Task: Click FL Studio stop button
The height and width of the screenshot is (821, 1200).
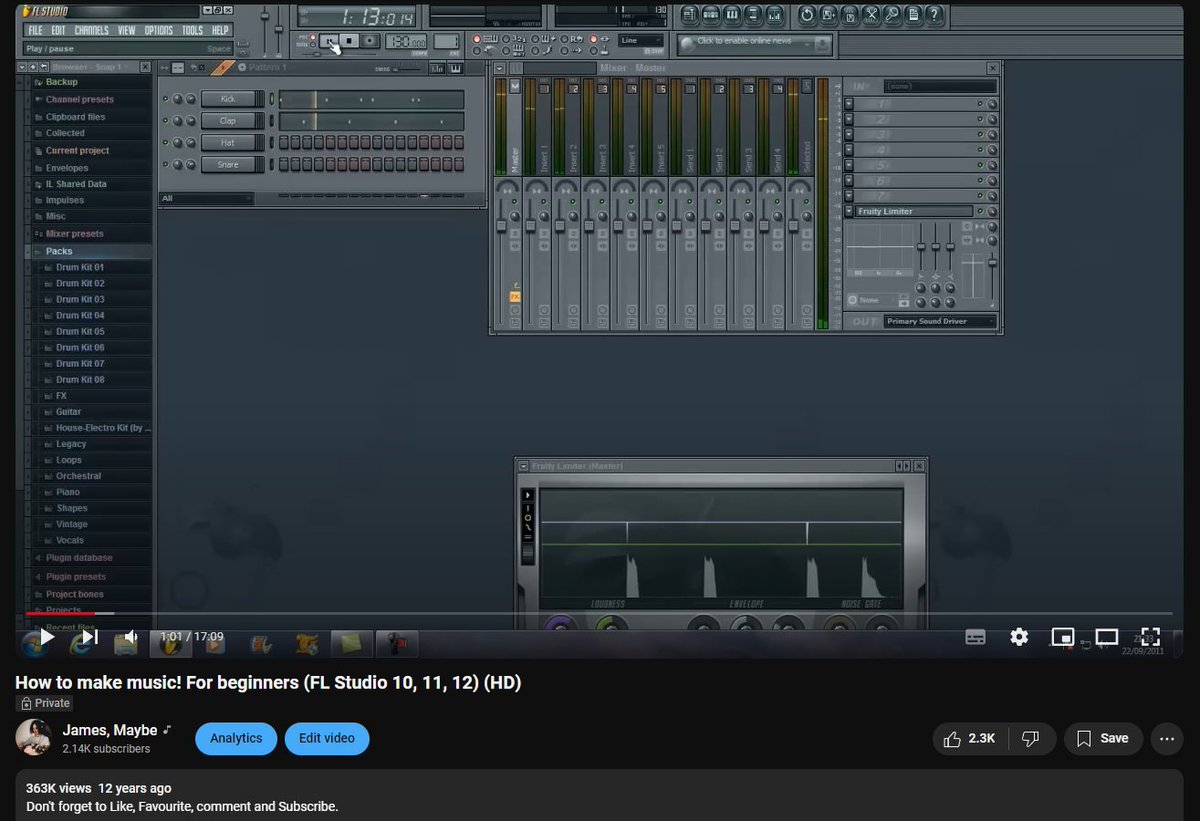Action: (x=348, y=40)
